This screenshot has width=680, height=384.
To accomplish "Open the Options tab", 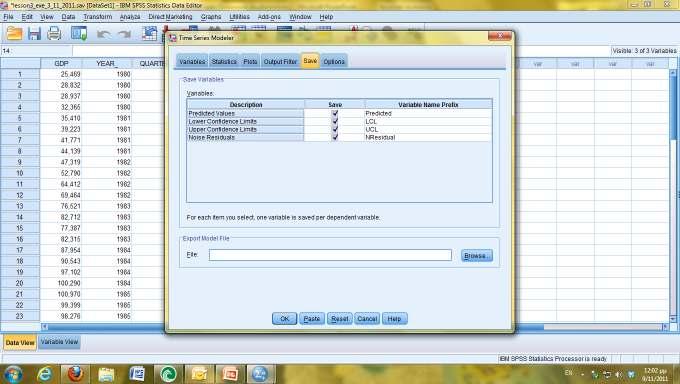I will pos(334,62).
